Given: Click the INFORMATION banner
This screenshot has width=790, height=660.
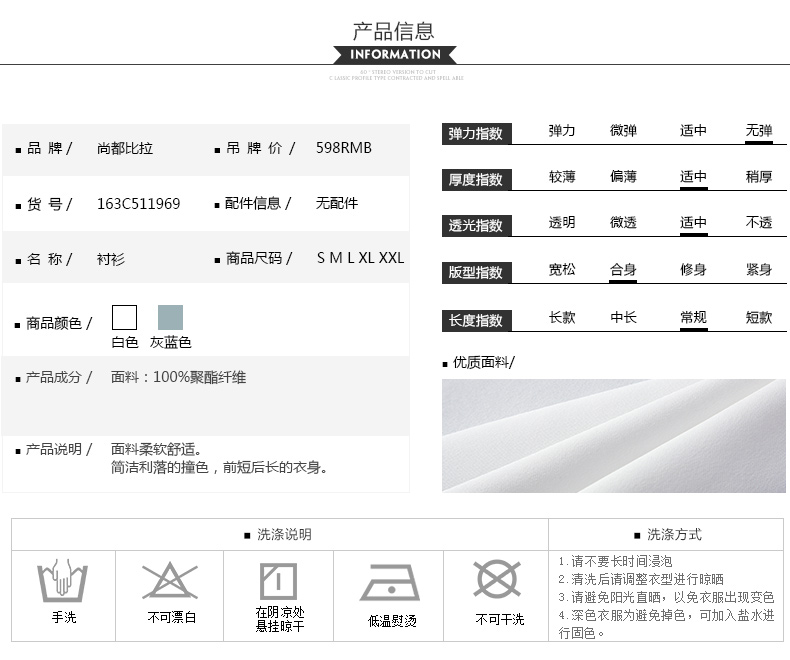Looking at the screenshot, I should tap(395, 54).
